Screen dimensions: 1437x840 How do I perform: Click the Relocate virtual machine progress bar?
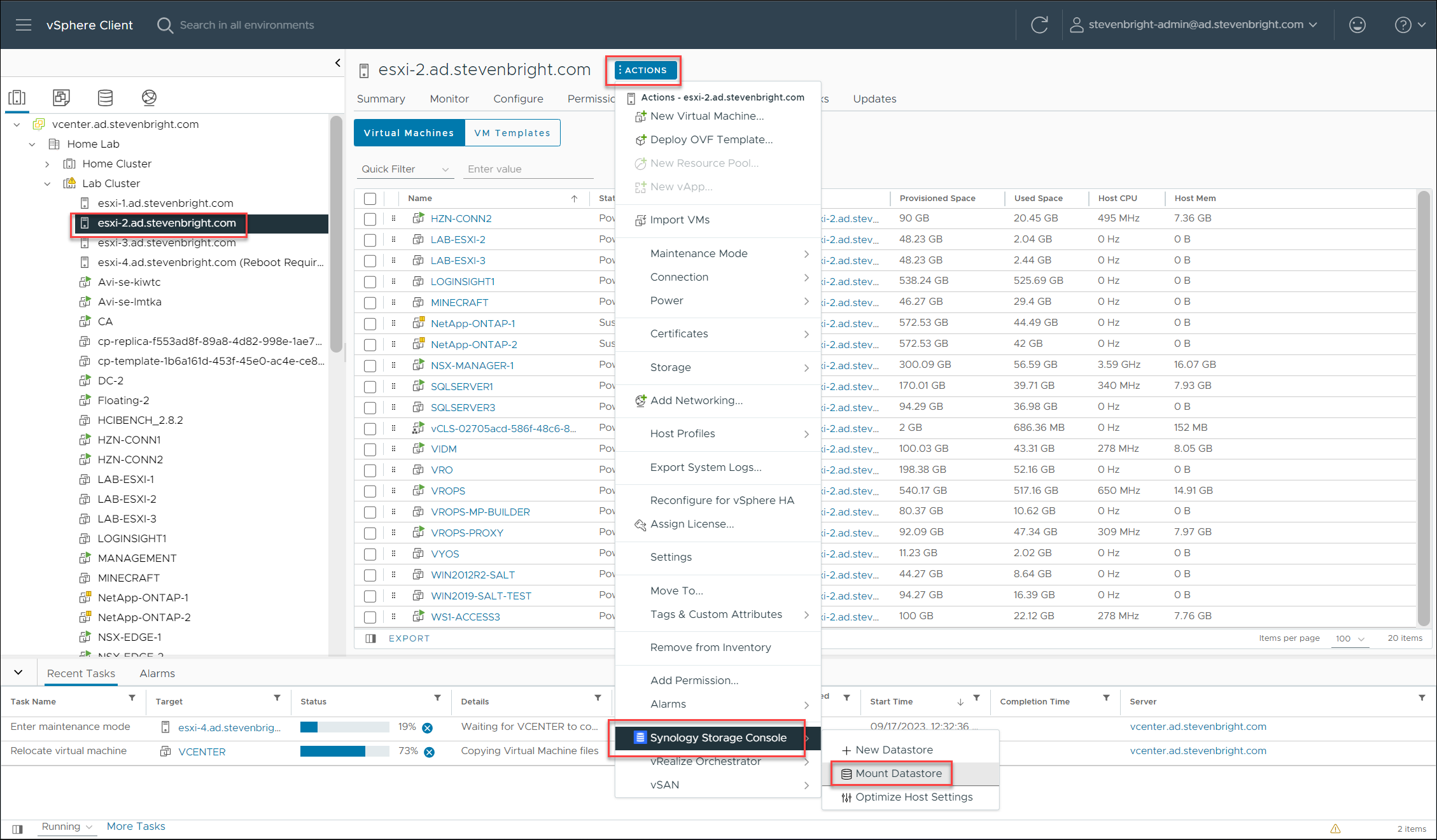[344, 752]
